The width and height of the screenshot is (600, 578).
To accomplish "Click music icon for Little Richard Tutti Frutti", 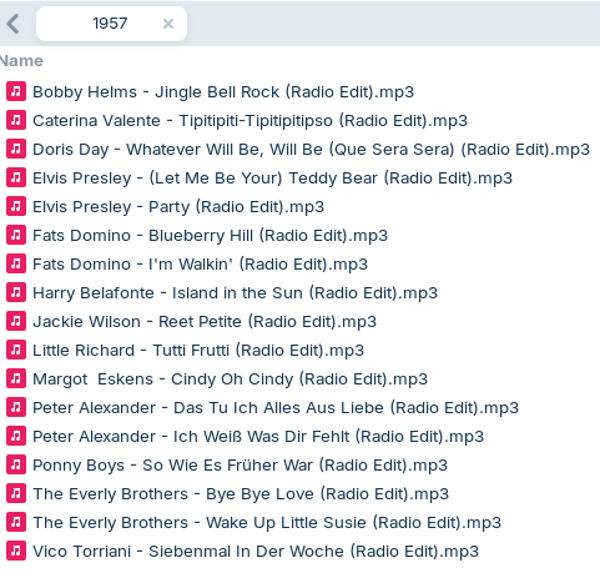I will tap(16, 349).
